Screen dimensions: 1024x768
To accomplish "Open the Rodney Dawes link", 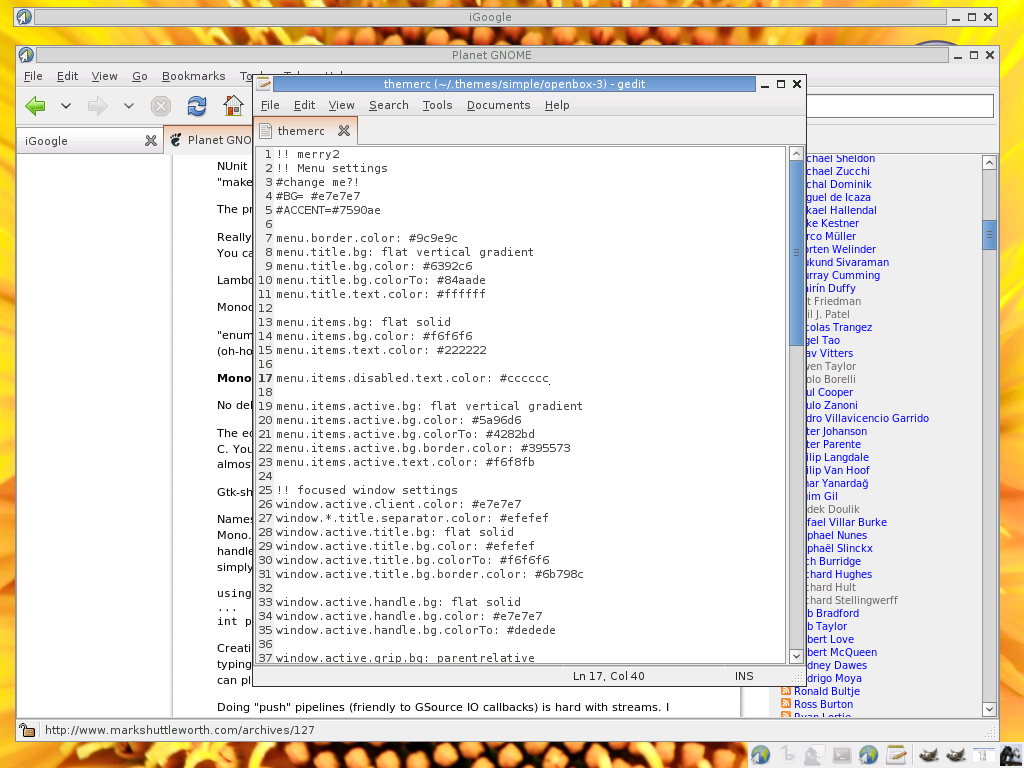I will pos(837,665).
